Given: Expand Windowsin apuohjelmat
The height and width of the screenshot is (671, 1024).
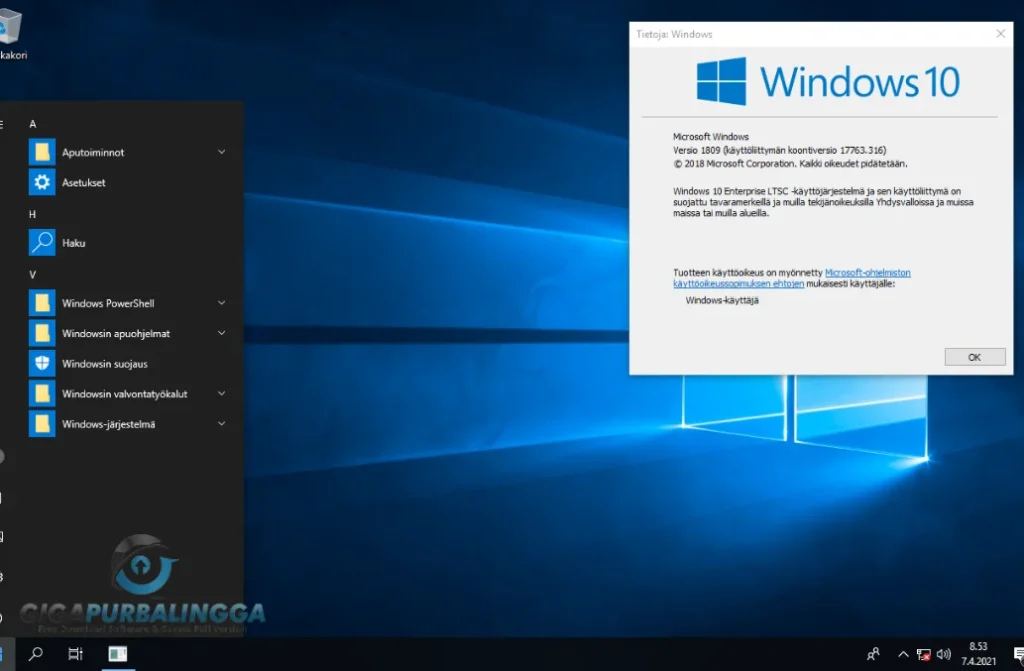Looking at the screenshot, I should pos(221,333).
